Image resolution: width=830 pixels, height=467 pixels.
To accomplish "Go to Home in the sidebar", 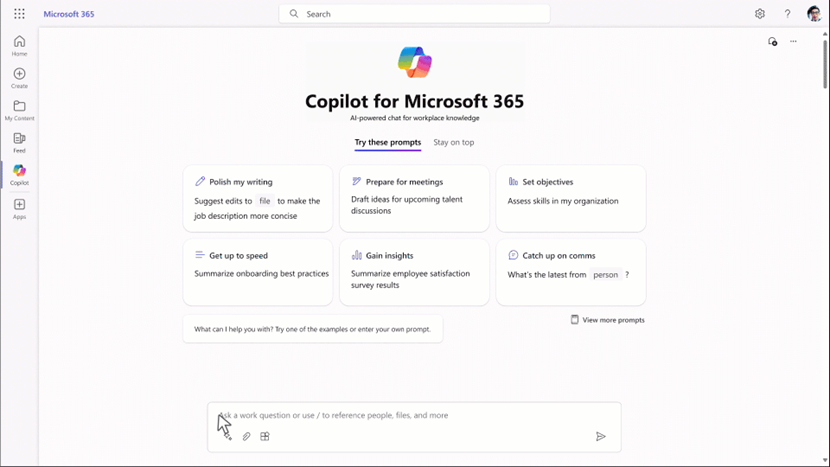I will [x=19, y=45].
